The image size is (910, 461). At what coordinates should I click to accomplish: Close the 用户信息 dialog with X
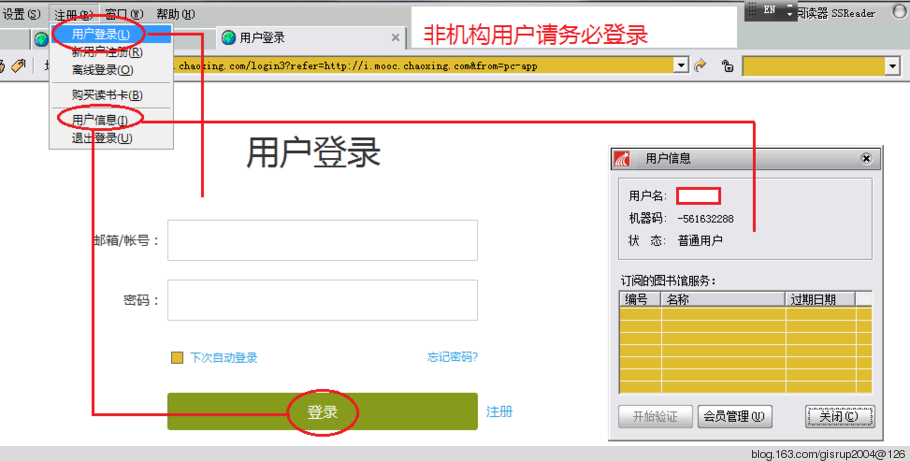(866, 159)
